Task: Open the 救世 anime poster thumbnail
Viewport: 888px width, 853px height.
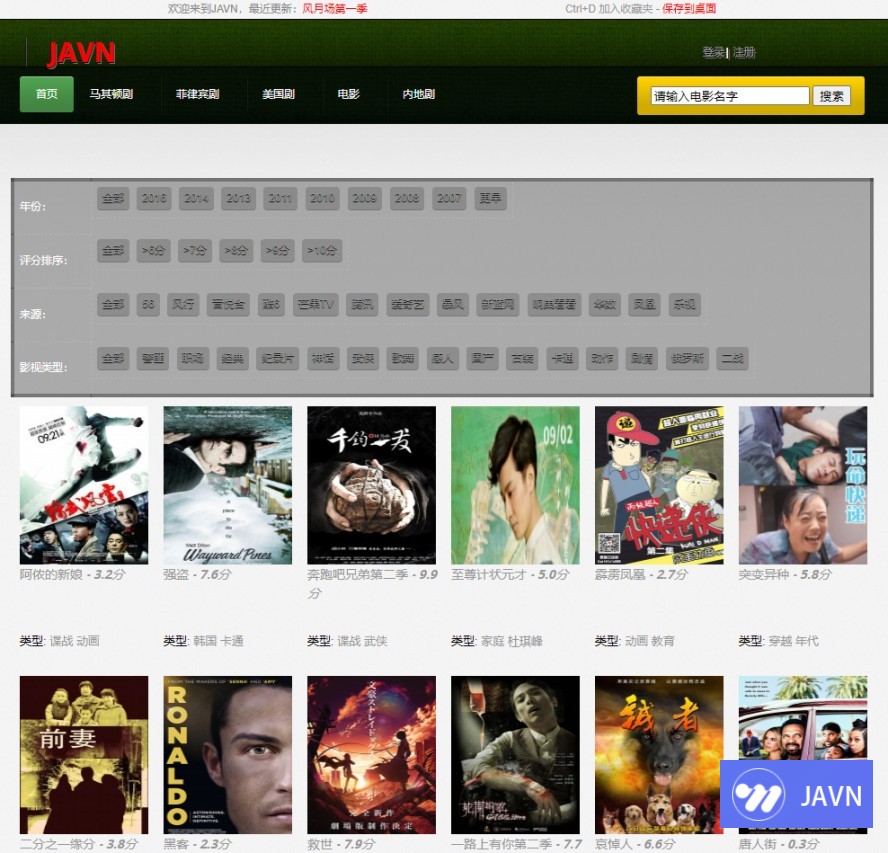Action: pos(372,754)
